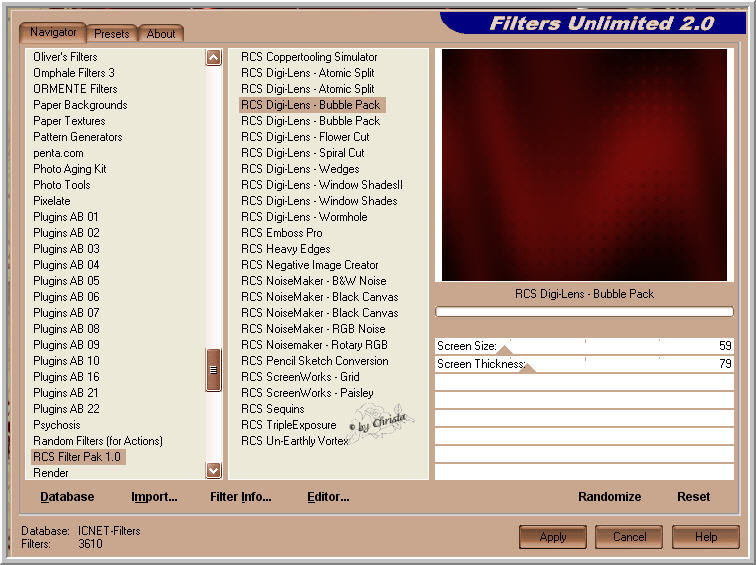This screenshot has height=565, width=756.
Task: Choose RCS Negative Image Creator filter
Action: [310, 265]
